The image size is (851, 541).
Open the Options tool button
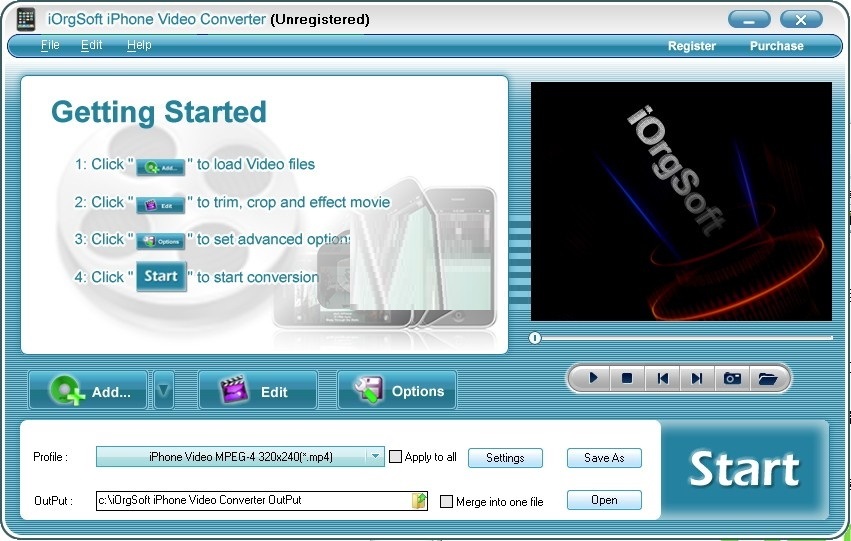click(x=397, y=390)
